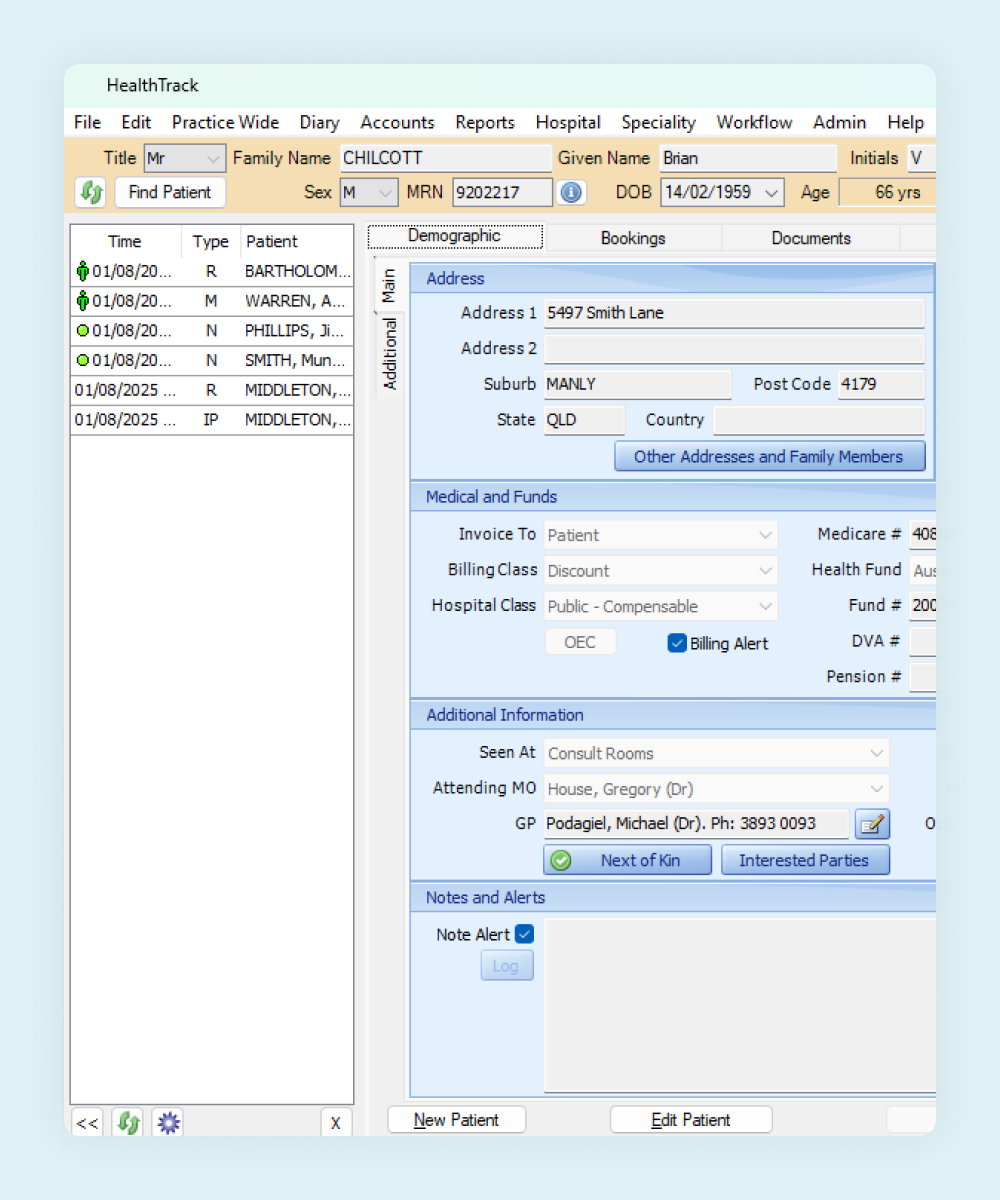Screen dimensions: 1000x1200
Task: Switch to the Bookings tab
Action: [x=633, y=238]
